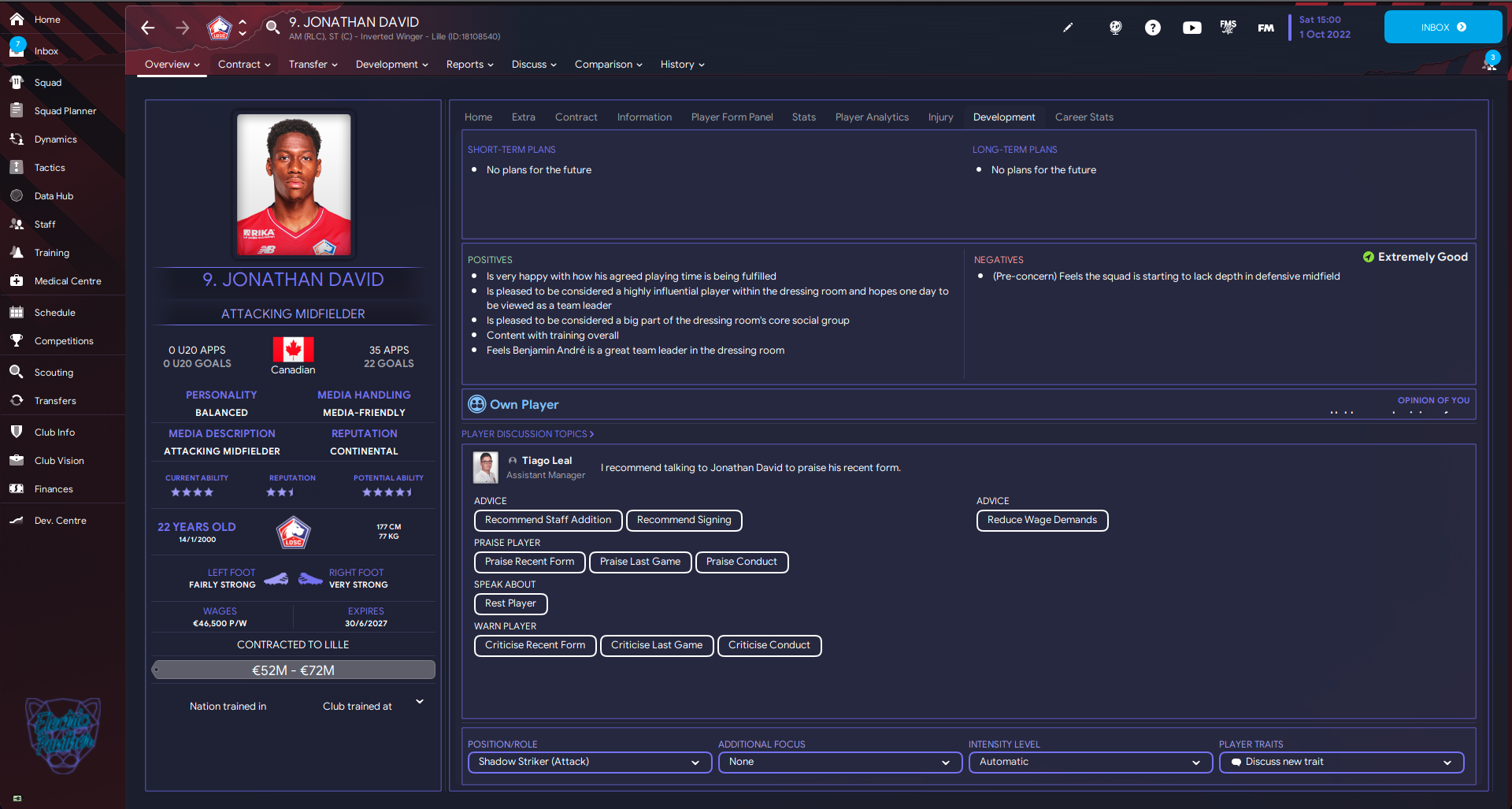The height and width of the screenshot is (809, 1512).
Task: Click the notifications icon with badge 3
Action: click(1490, 61)
